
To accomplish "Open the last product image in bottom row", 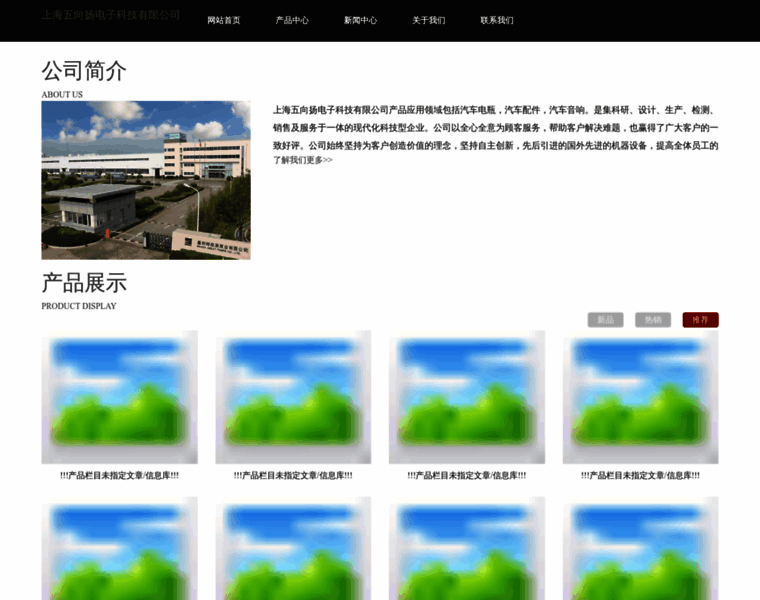I will [640, 548].
